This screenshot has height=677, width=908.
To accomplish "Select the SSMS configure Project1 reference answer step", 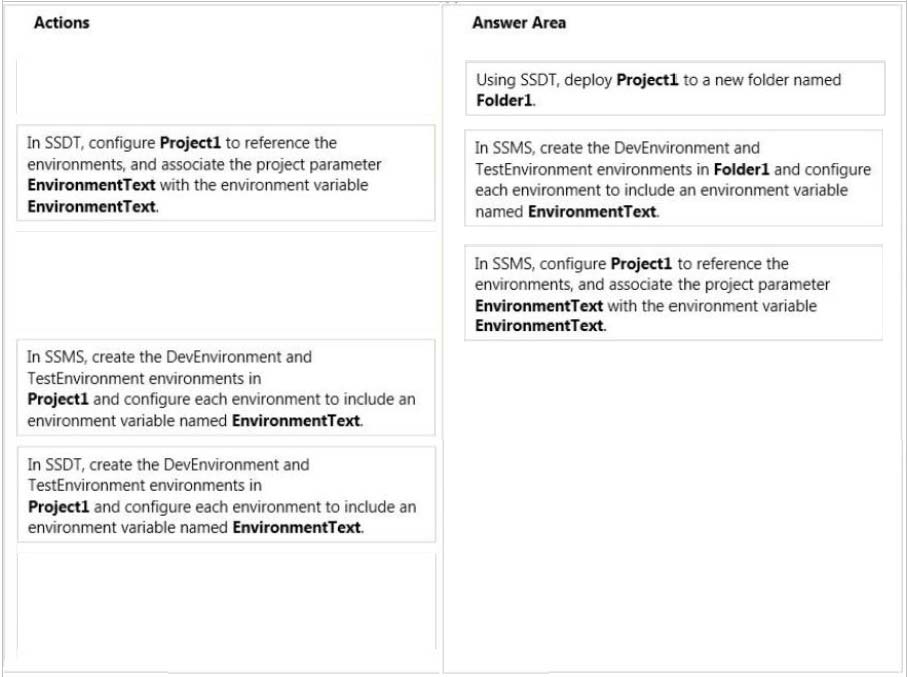I will tap(674, 293).
